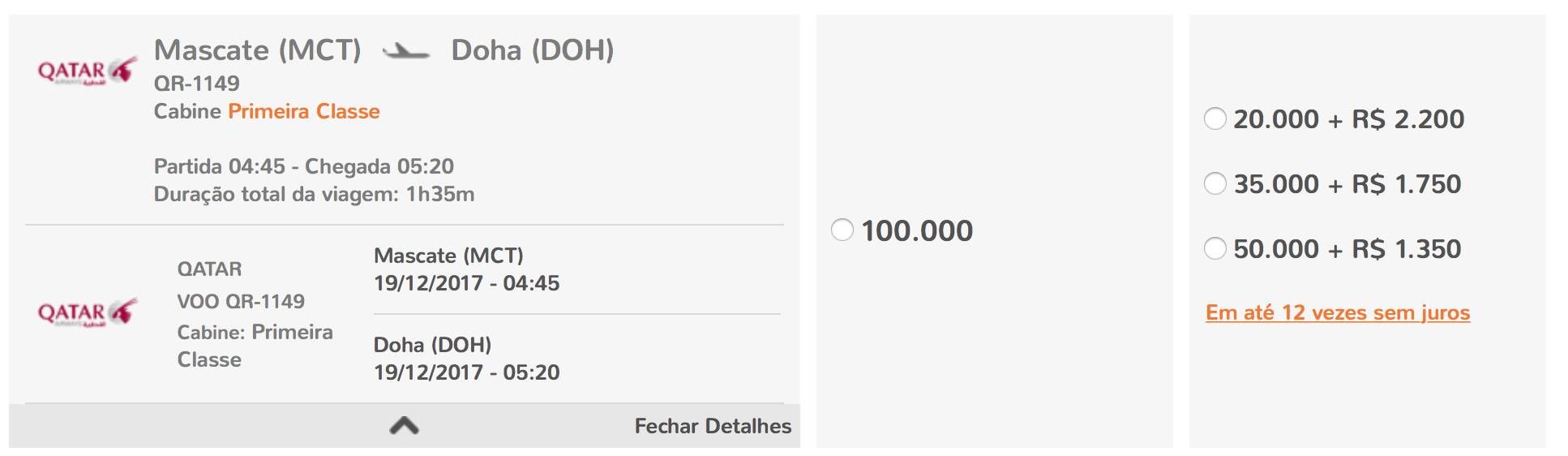Click the Partida 04:45 - Chegada 05:20 text

pos(304,166)
